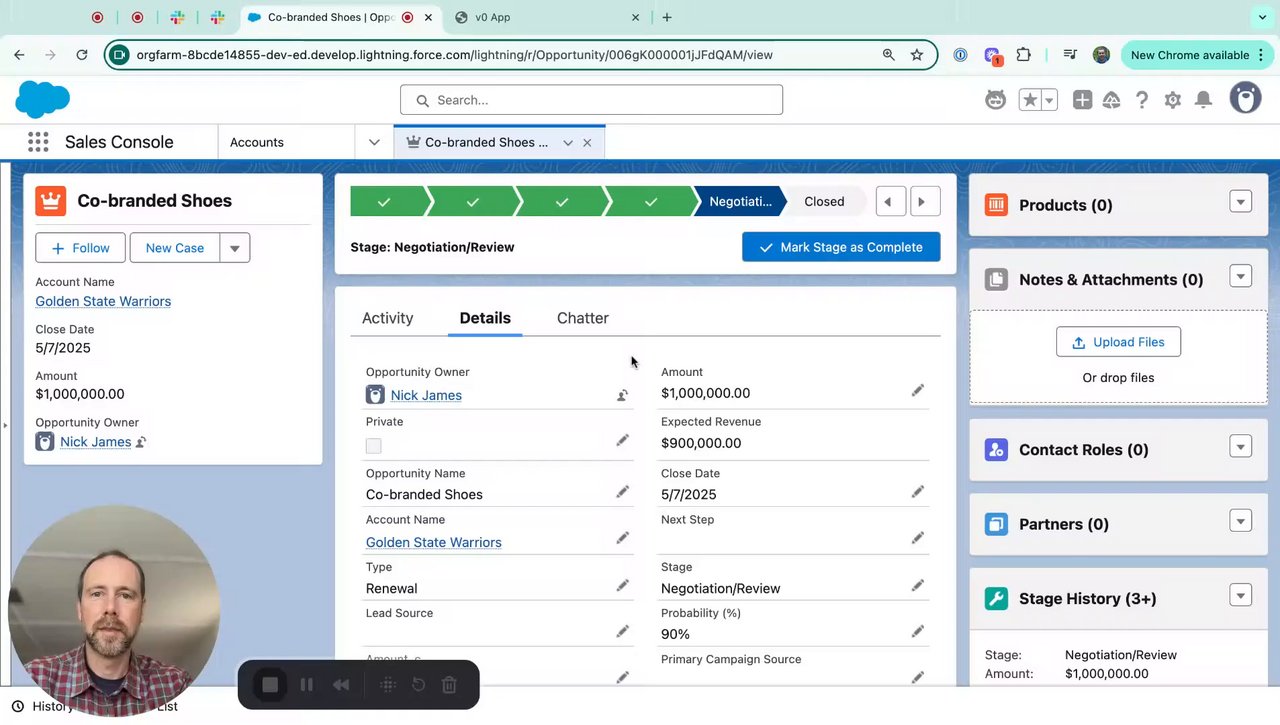Open the Products related list dropdown

[1240, 202]
